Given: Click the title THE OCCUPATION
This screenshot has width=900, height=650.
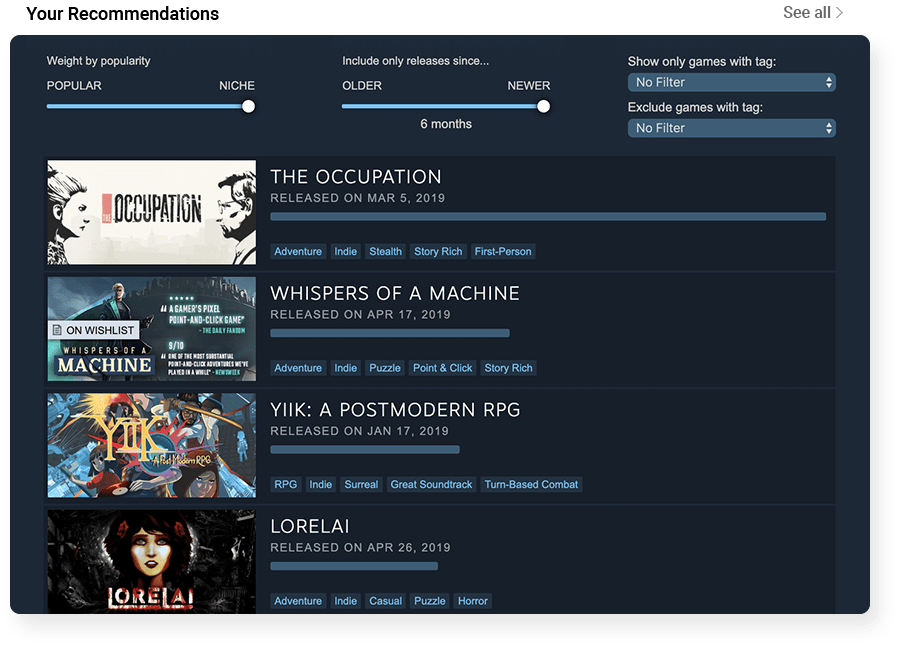Looking at the screenshot, I should pyautogui.click(x=356, y=177).
